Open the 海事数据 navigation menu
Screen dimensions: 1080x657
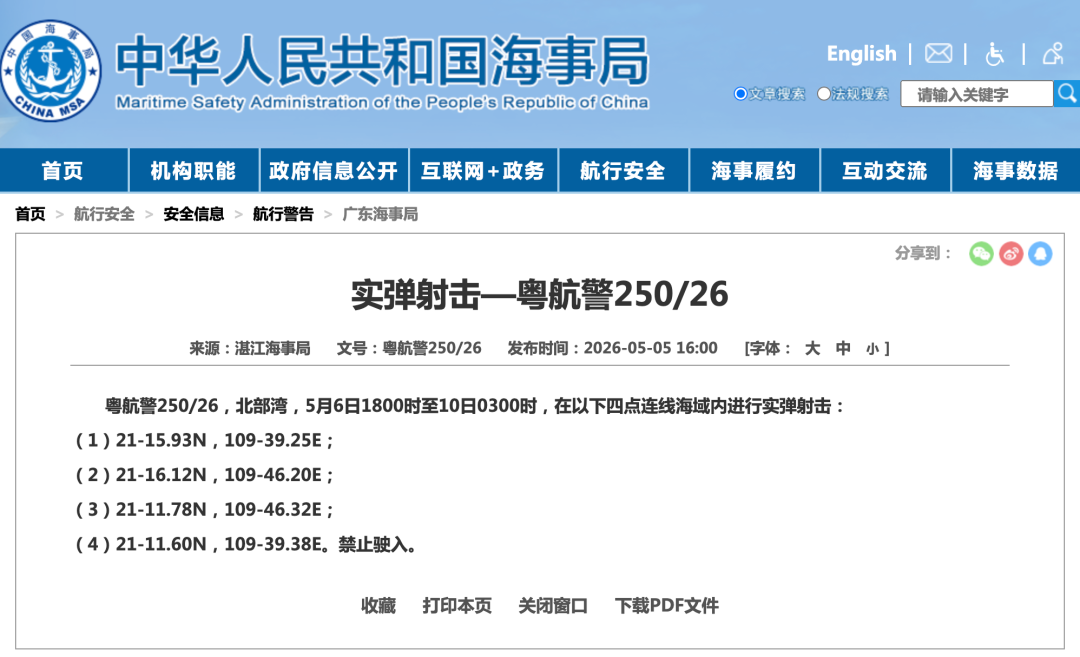coord(1016,170)
